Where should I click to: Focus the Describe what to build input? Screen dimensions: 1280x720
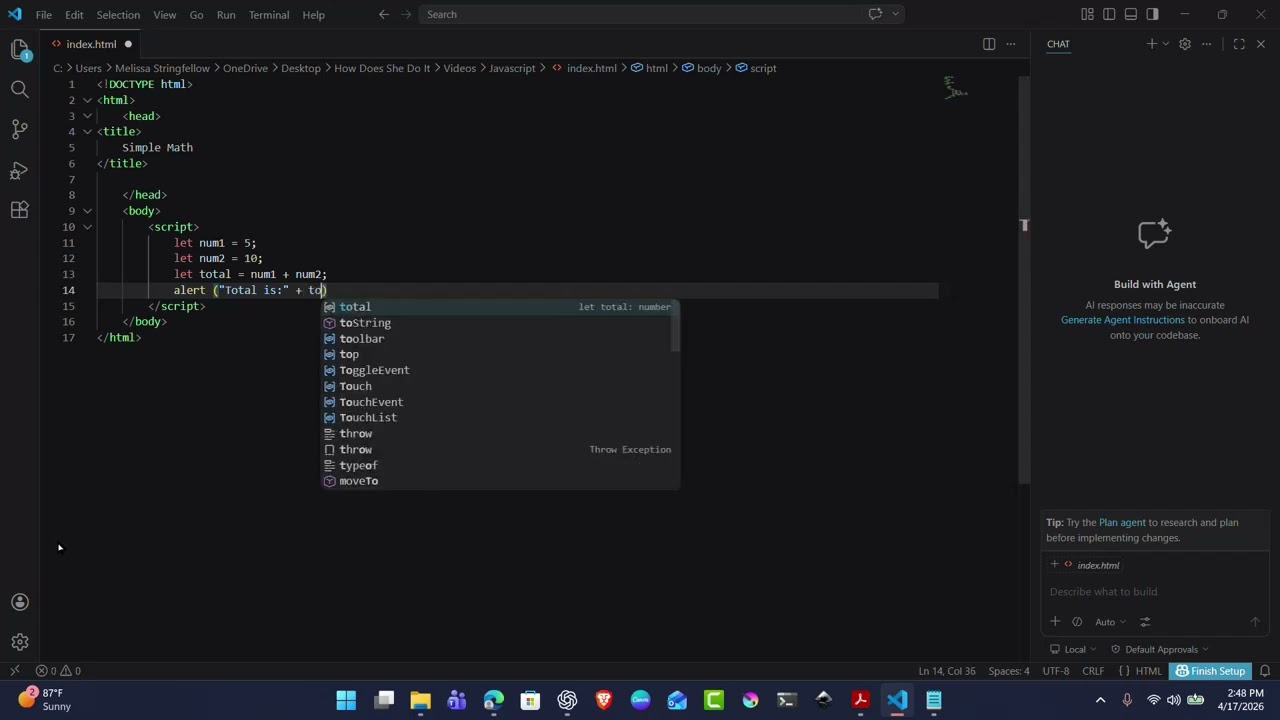pos(1154,592)
